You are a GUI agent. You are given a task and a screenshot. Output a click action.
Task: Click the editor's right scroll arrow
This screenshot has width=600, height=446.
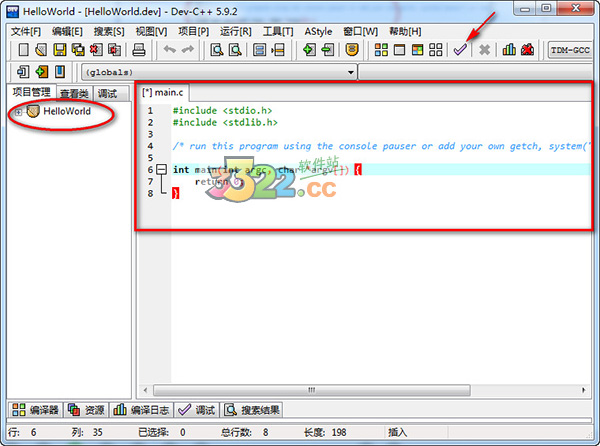[x=584, y=390]
